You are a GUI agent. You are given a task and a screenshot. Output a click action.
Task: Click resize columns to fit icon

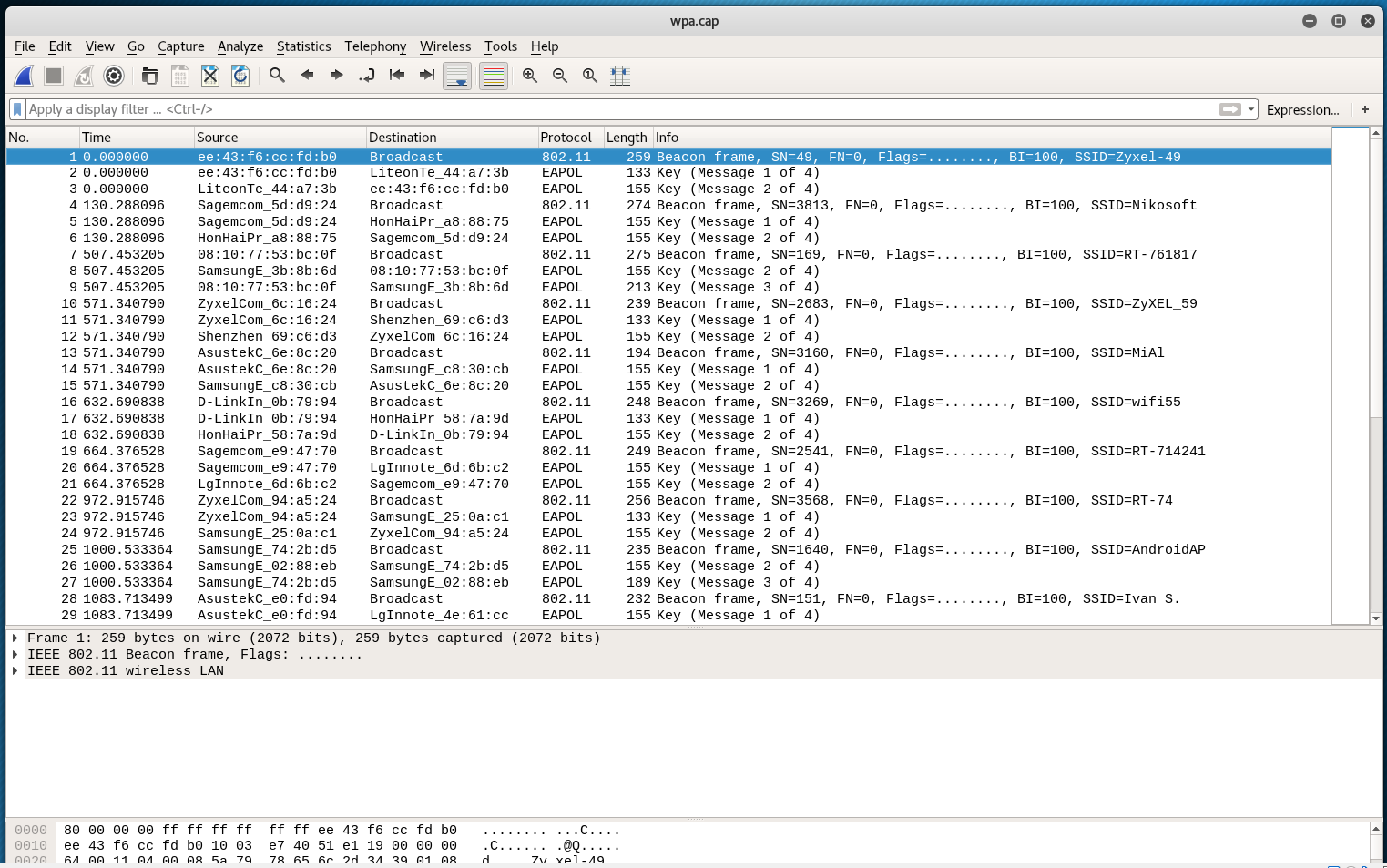620,76
